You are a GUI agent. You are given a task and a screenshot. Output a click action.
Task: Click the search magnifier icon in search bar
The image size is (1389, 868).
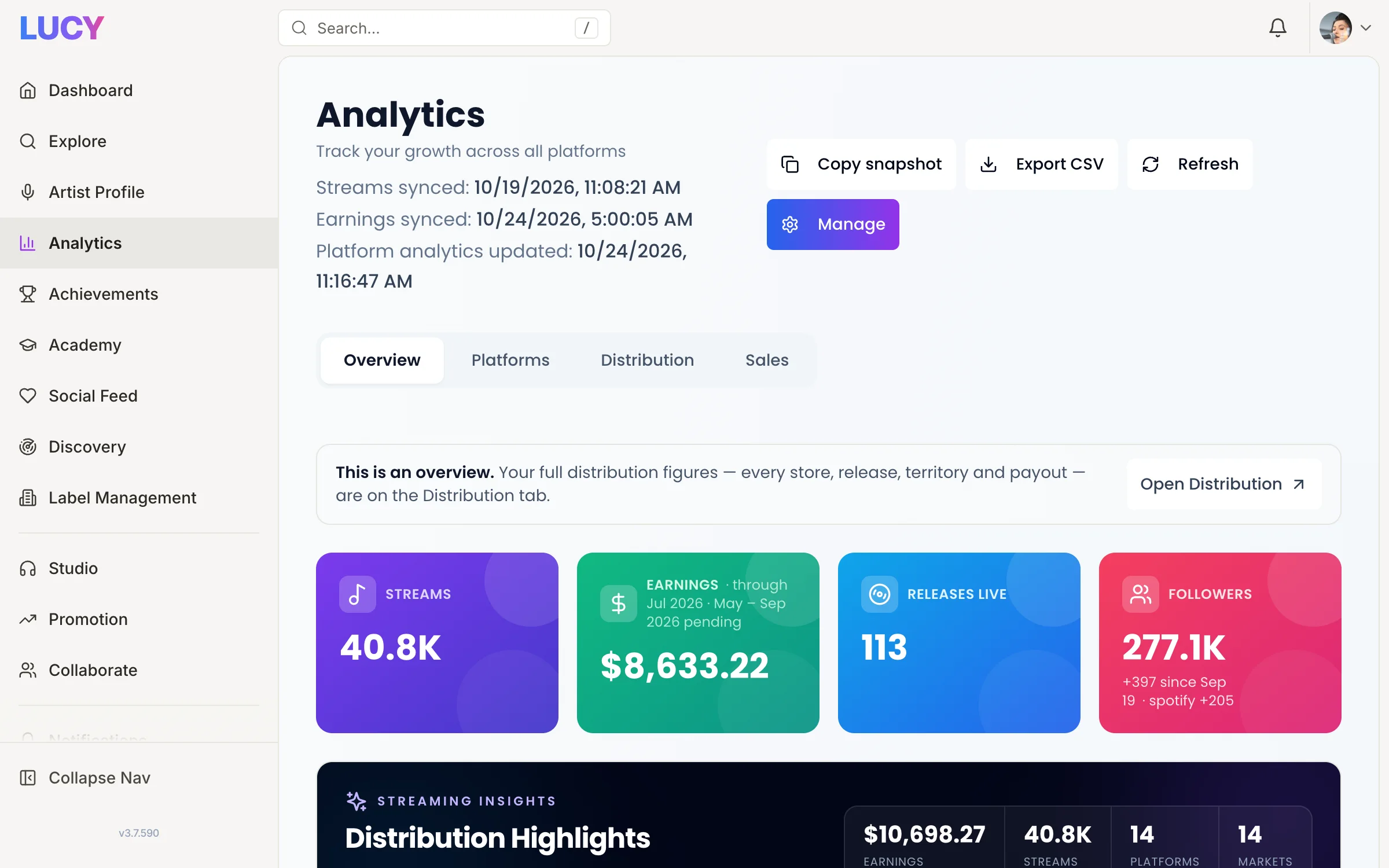pos(299,28)
